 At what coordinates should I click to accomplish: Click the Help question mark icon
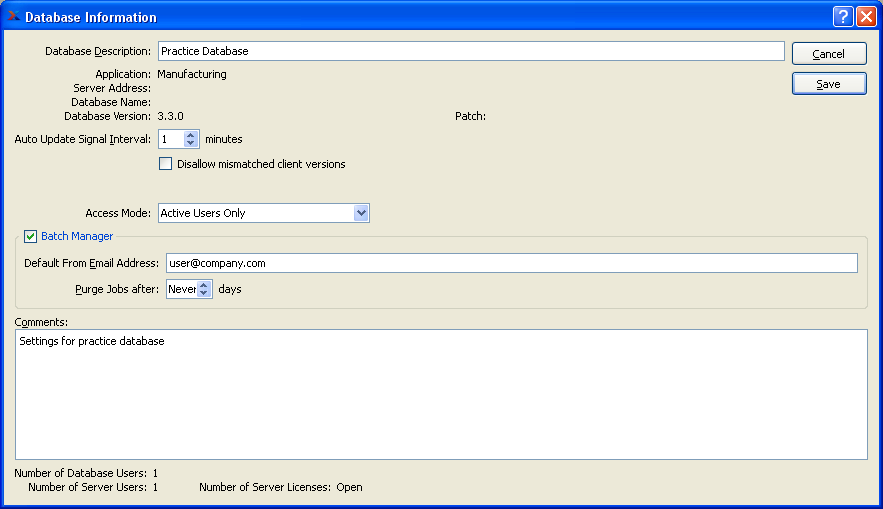[842, 17]
